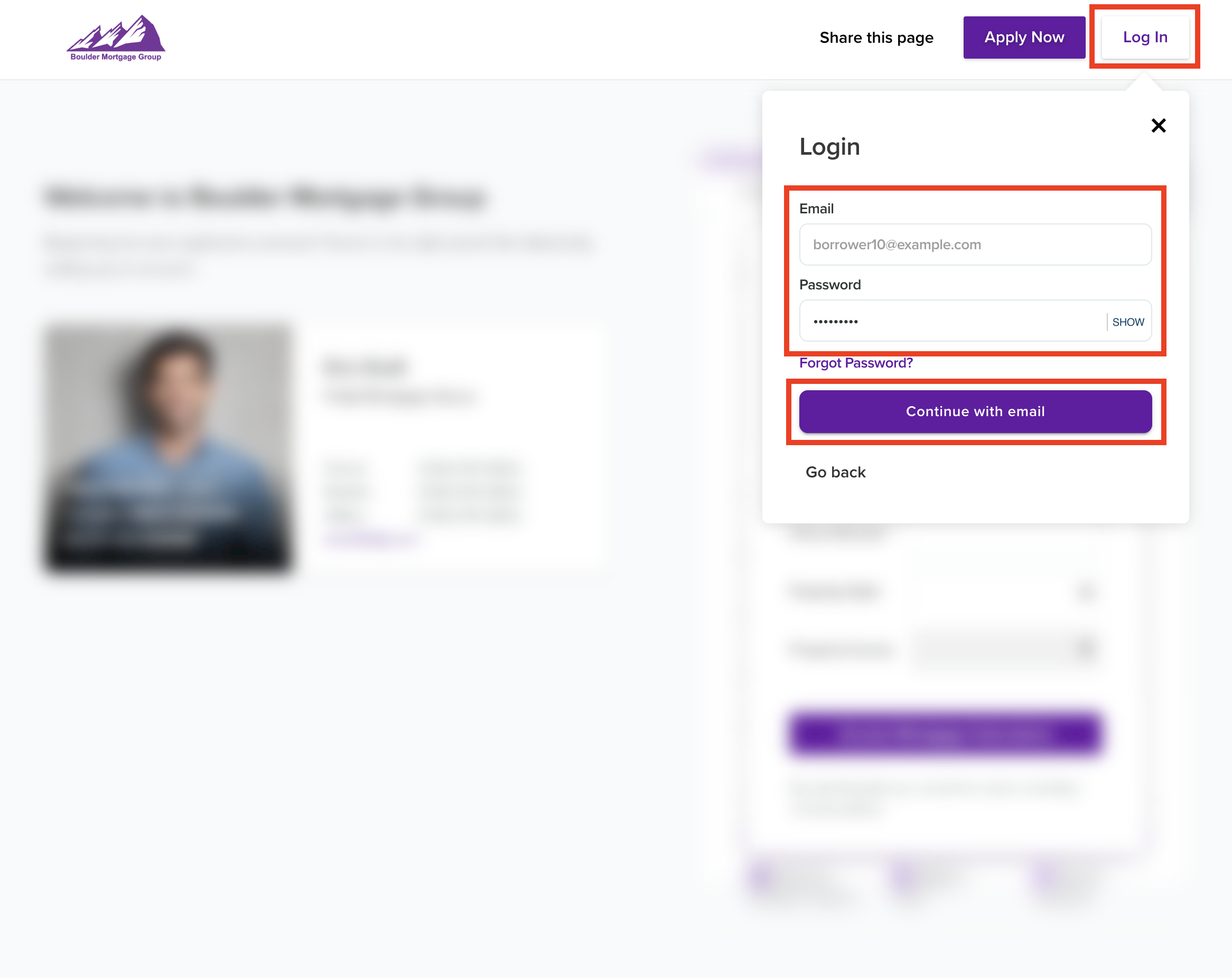Click blurred welcome heading on the page
The width and height of the screenshot is (1232, 978).
[266, 198]
